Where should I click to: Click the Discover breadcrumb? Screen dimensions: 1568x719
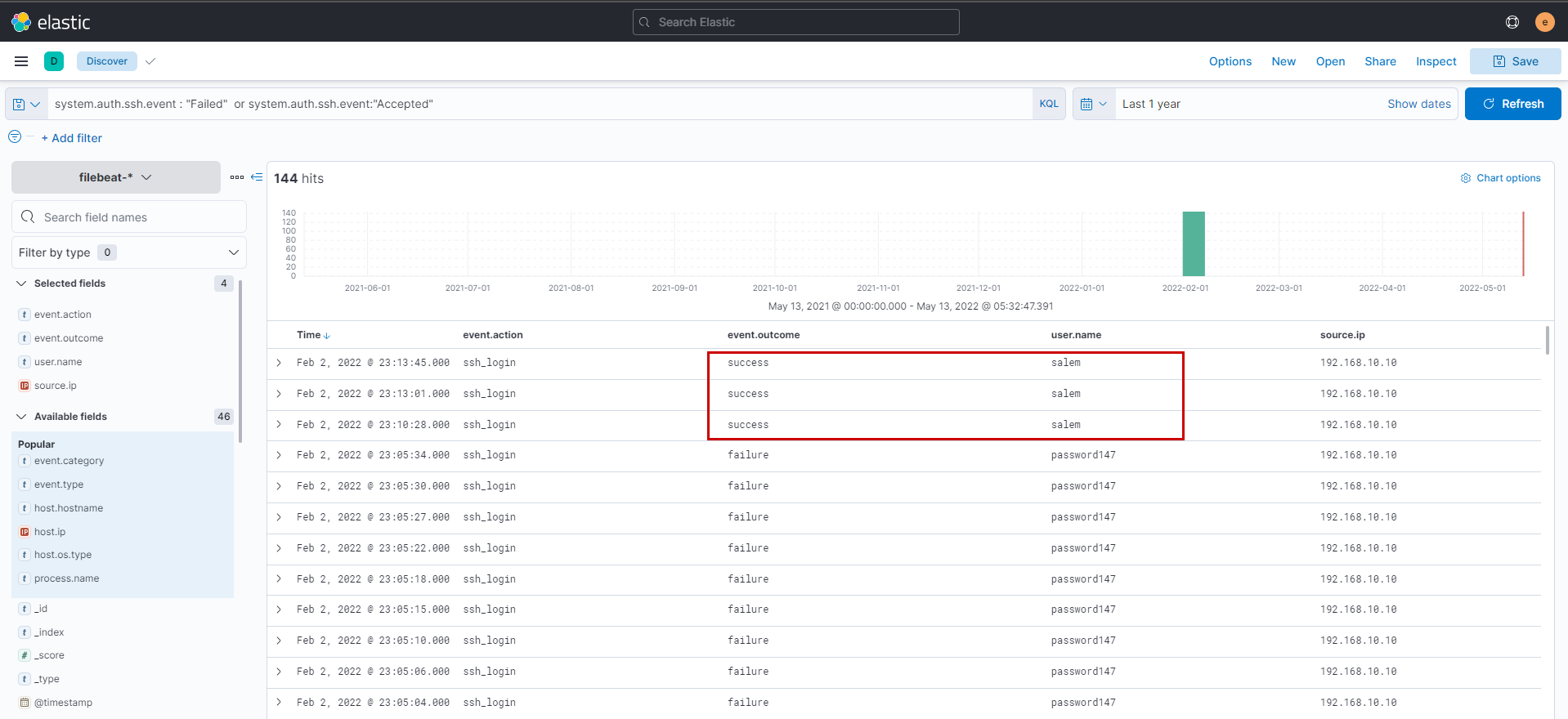point(107,61)
